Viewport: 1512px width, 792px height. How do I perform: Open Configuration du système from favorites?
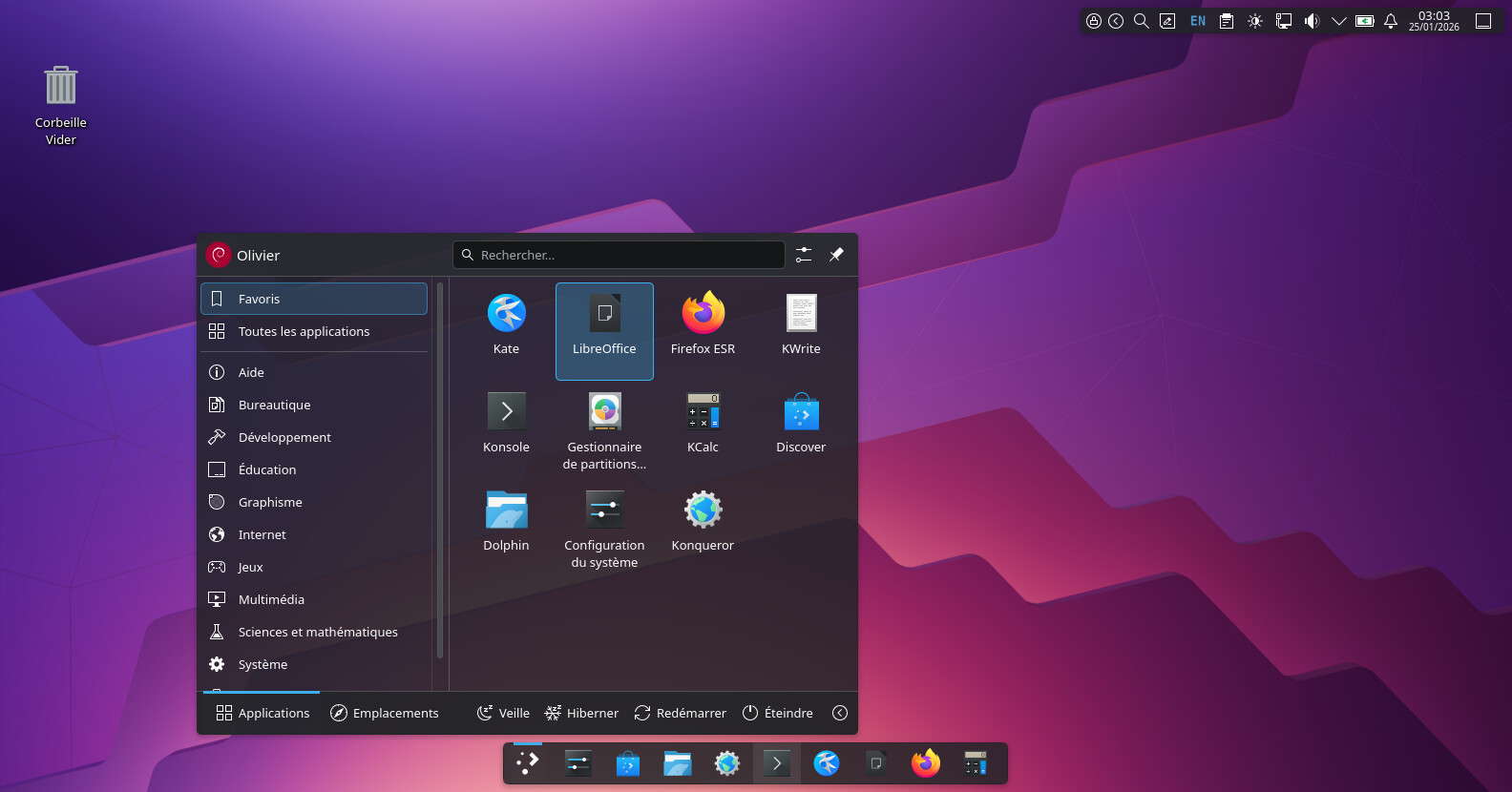point(604,527)
